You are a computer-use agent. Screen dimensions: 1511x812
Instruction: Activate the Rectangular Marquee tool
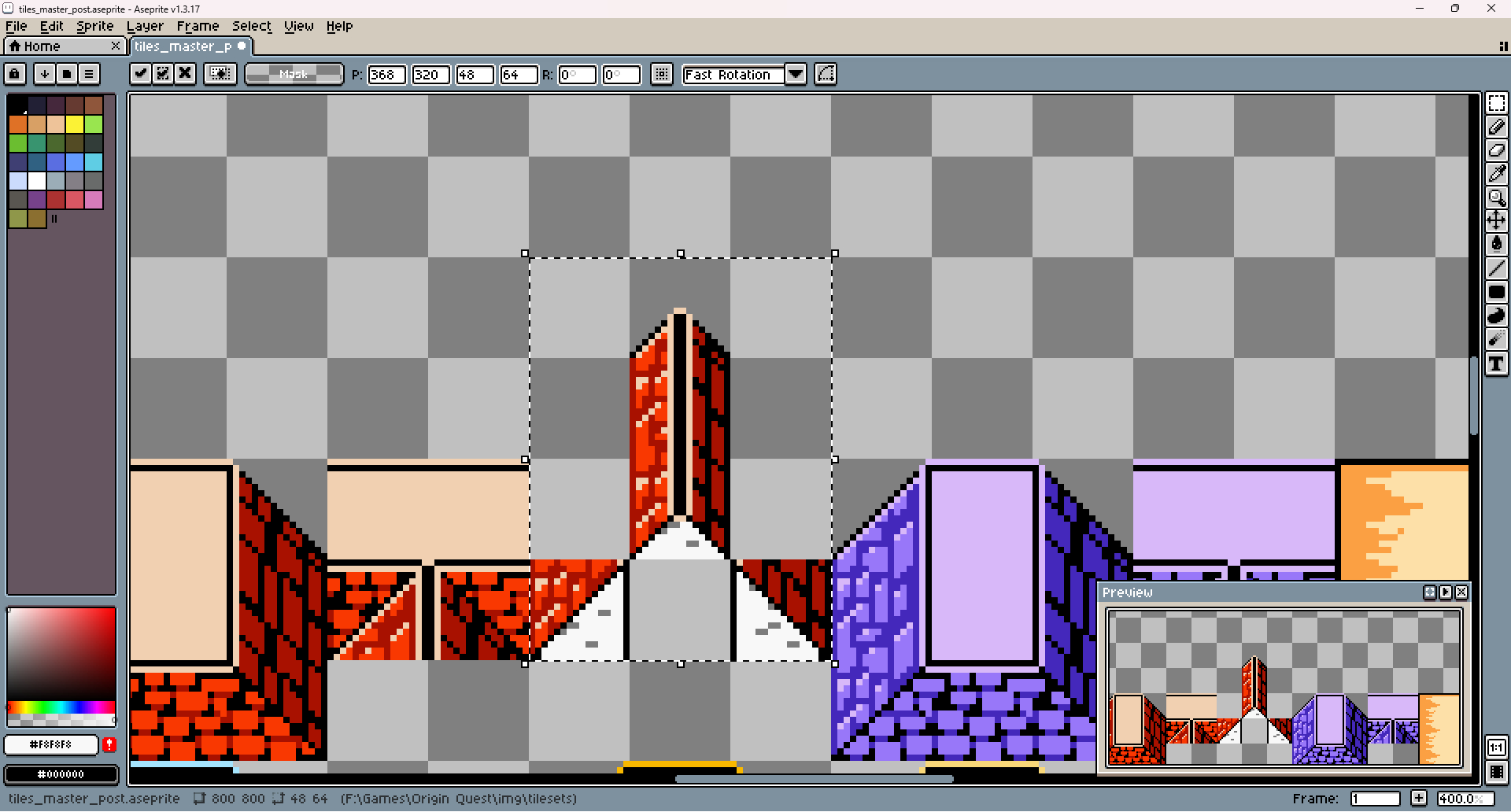(x=1496, y=103)
